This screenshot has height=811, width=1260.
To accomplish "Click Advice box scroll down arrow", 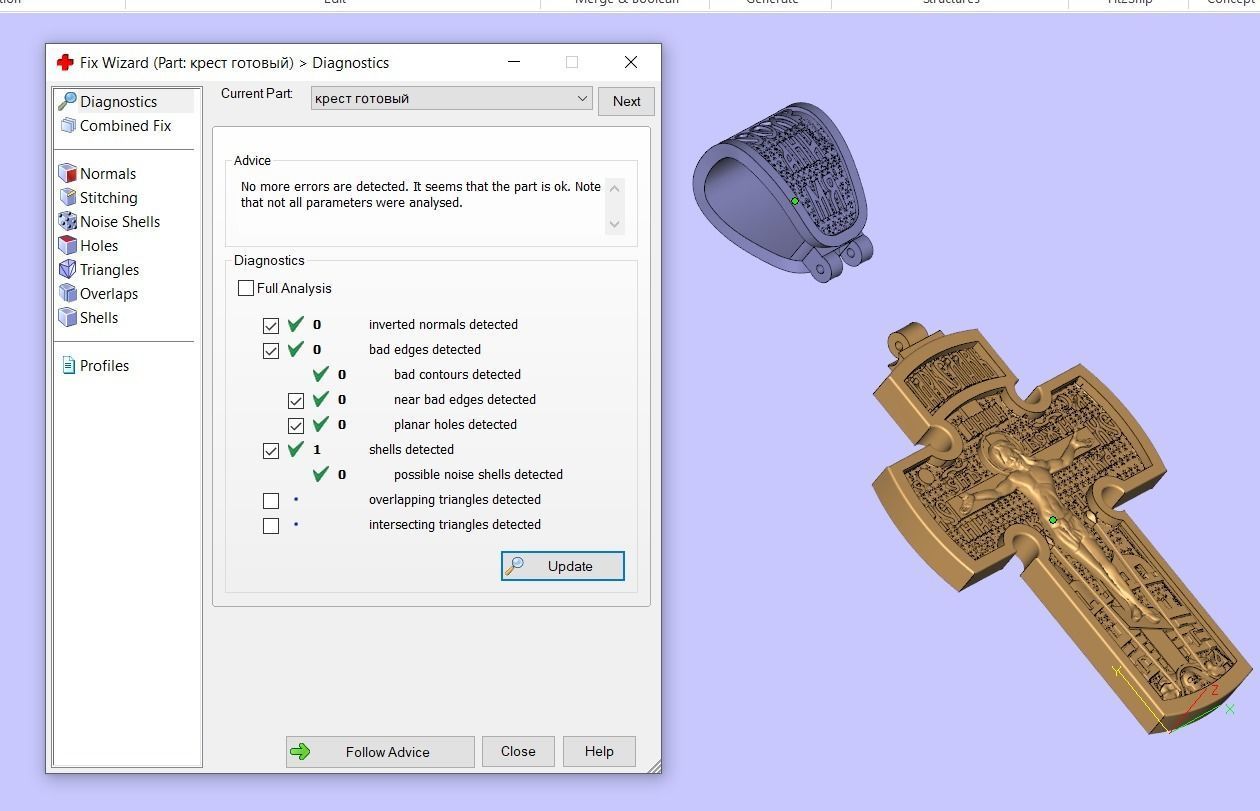I will click(615, 224).
